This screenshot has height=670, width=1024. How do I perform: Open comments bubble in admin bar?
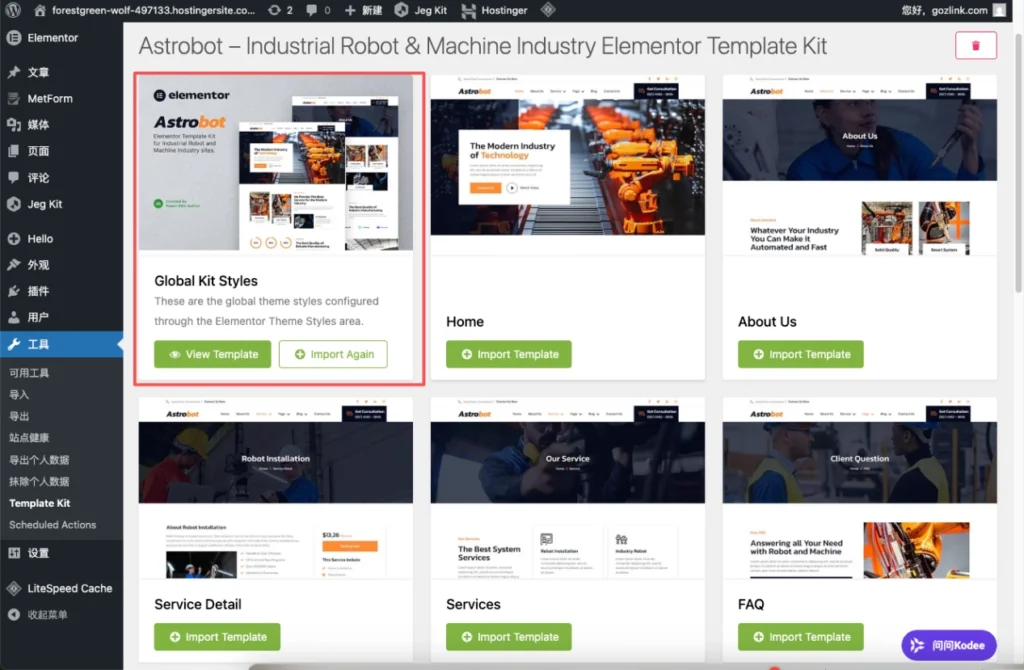[312, 10]
